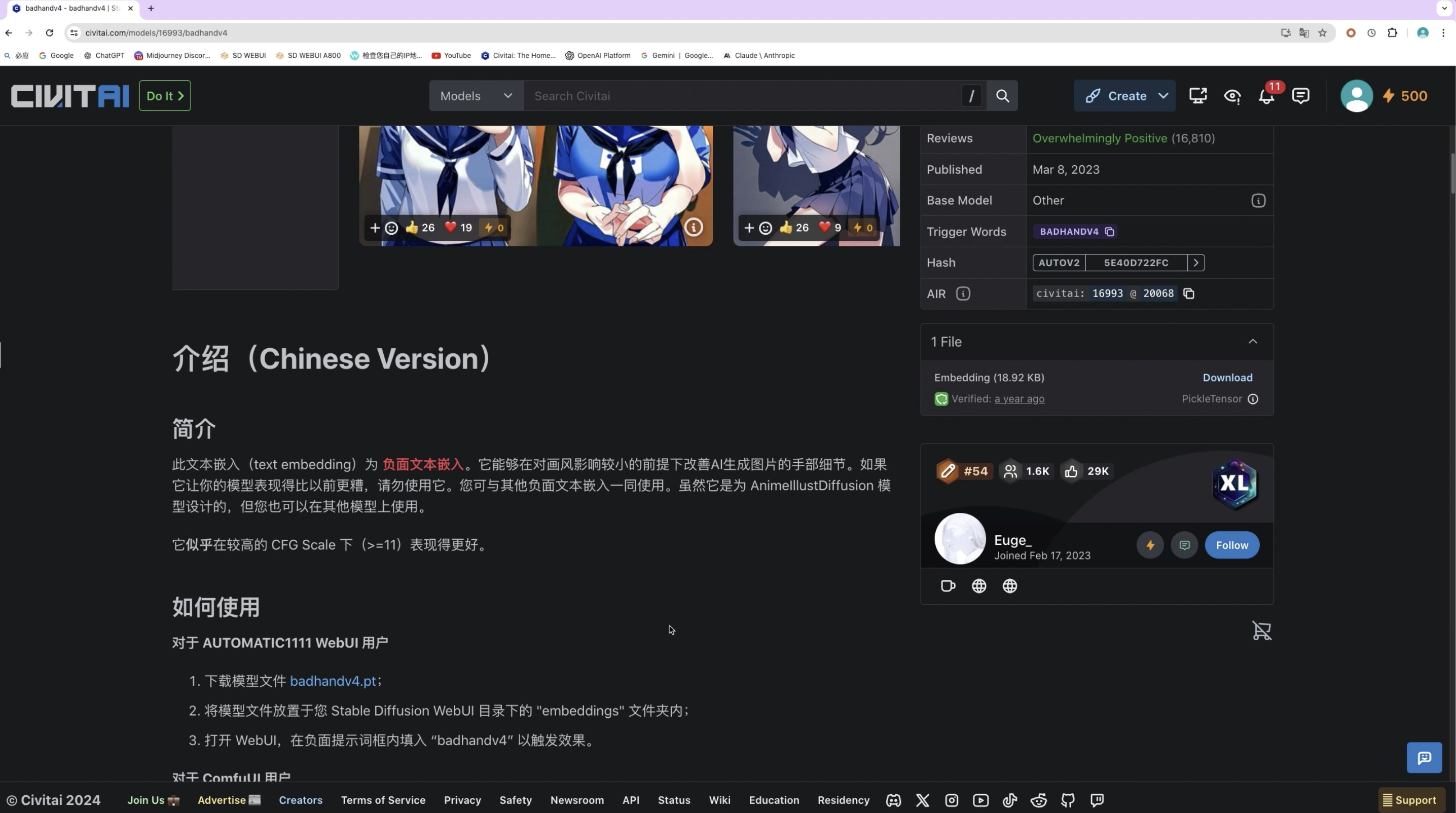Click the verified shield icon

[x=941, y=399]
